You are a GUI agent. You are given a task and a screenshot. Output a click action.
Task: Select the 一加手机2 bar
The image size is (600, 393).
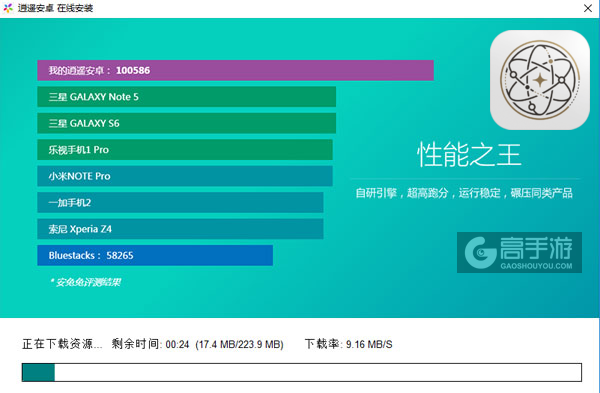pyautogui.click(x=180, y=202)
